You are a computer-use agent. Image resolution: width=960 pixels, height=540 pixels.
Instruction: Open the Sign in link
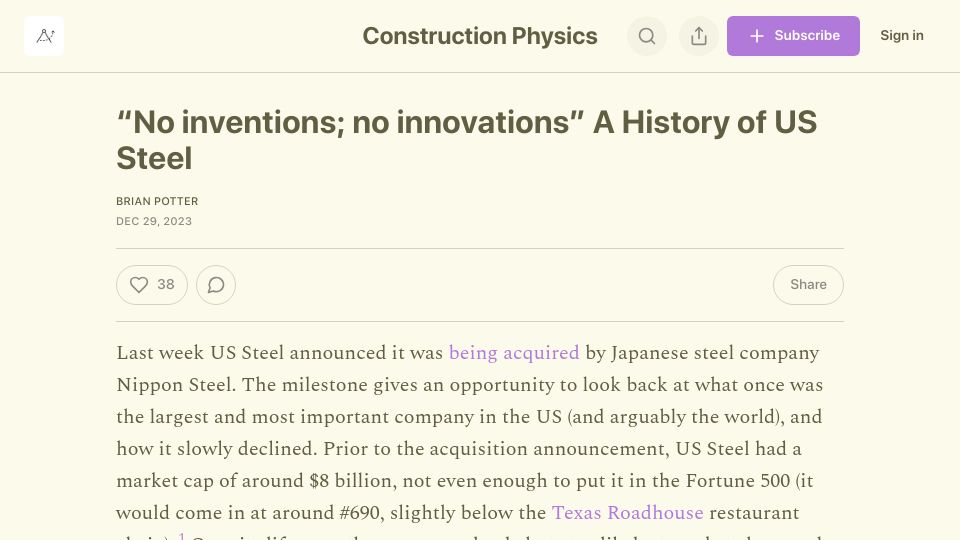901,36
